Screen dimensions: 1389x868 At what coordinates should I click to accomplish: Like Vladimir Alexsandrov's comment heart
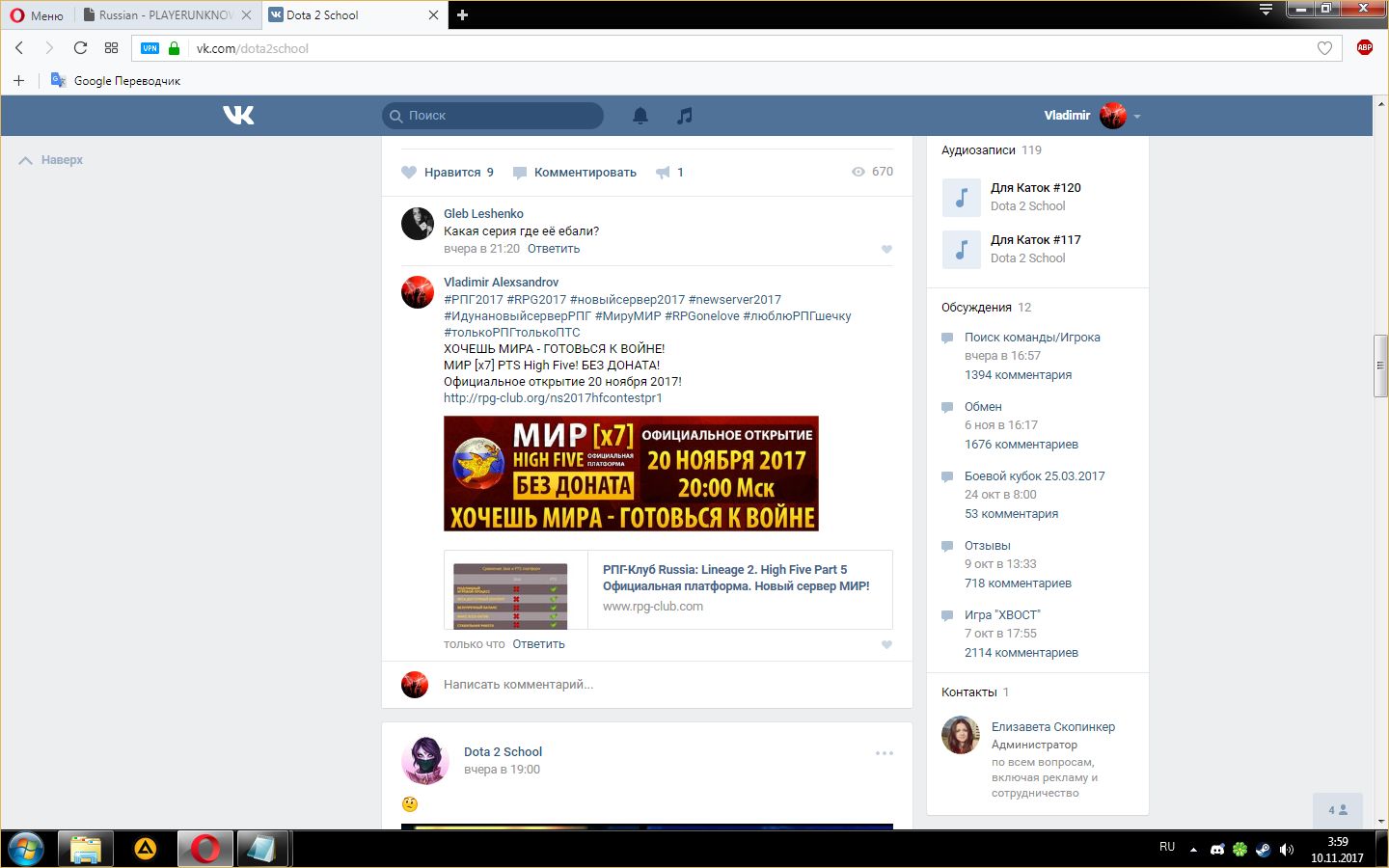tap(886, 644)
